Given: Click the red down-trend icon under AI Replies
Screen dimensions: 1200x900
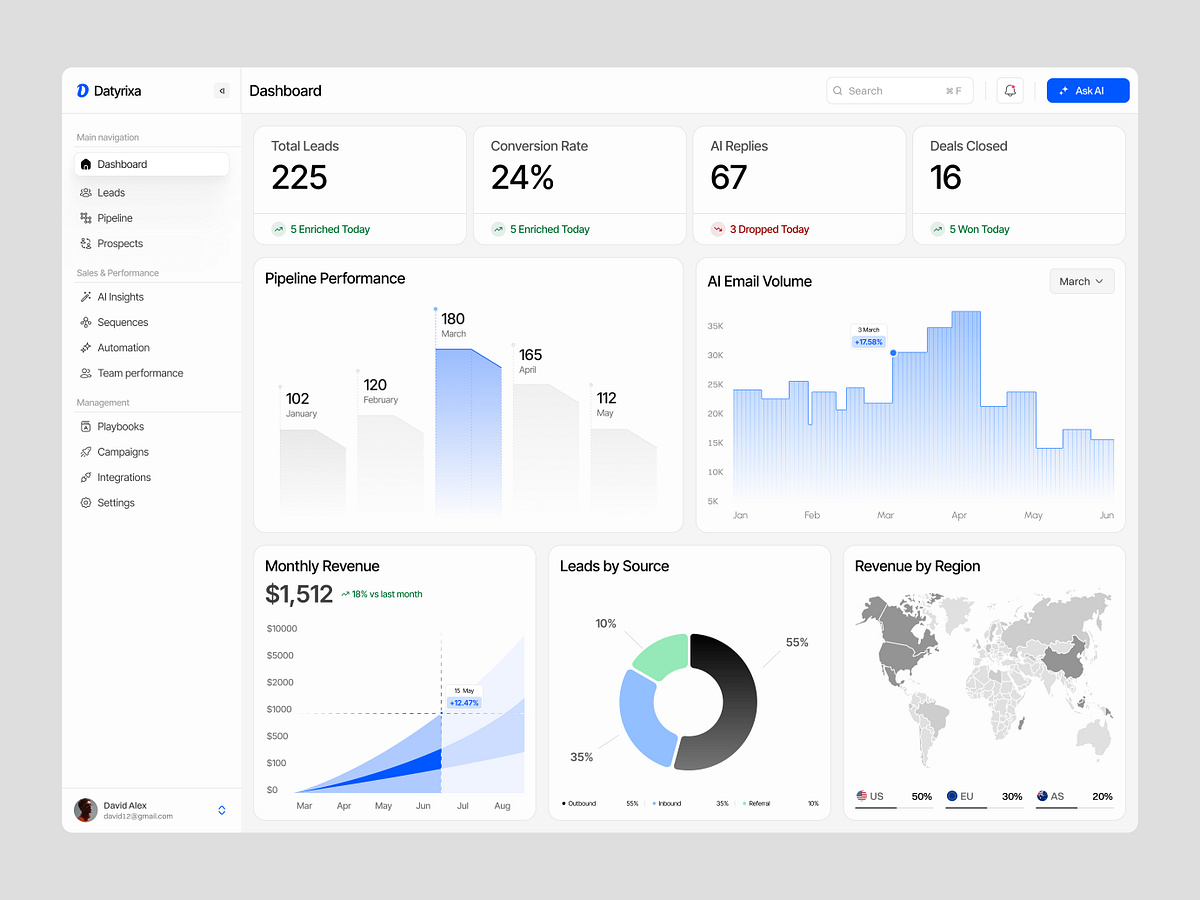Looking at the screenshot, I should pos(718,229).
